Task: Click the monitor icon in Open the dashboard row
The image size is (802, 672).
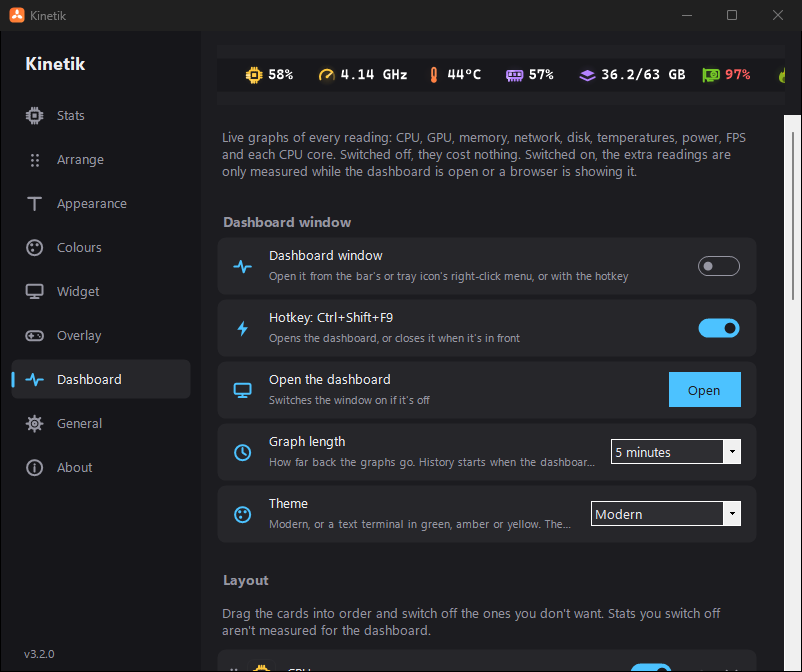Action: coord(242,390)
